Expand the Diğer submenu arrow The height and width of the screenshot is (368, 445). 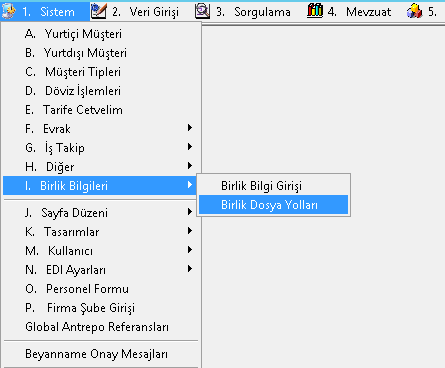point(190,166)
